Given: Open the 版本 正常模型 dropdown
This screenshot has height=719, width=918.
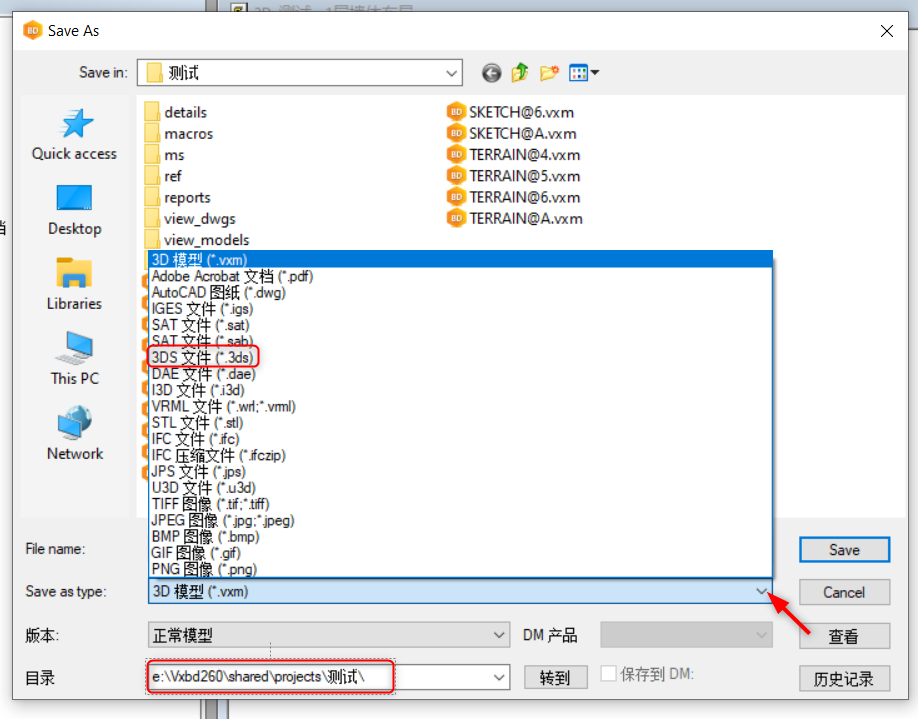Looking at the screenshot, I should coord(328,635).
